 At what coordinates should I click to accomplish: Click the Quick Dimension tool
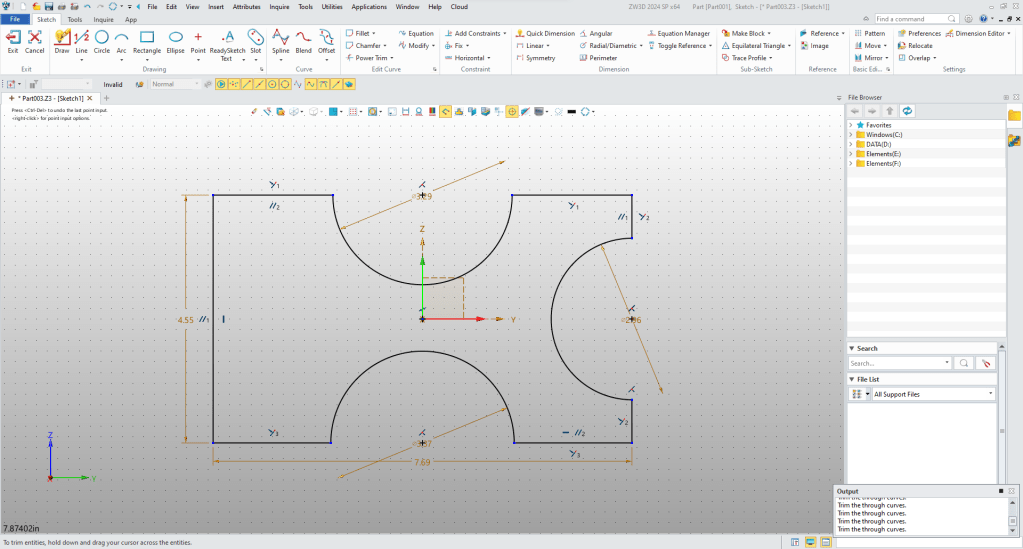coord(545,33)
